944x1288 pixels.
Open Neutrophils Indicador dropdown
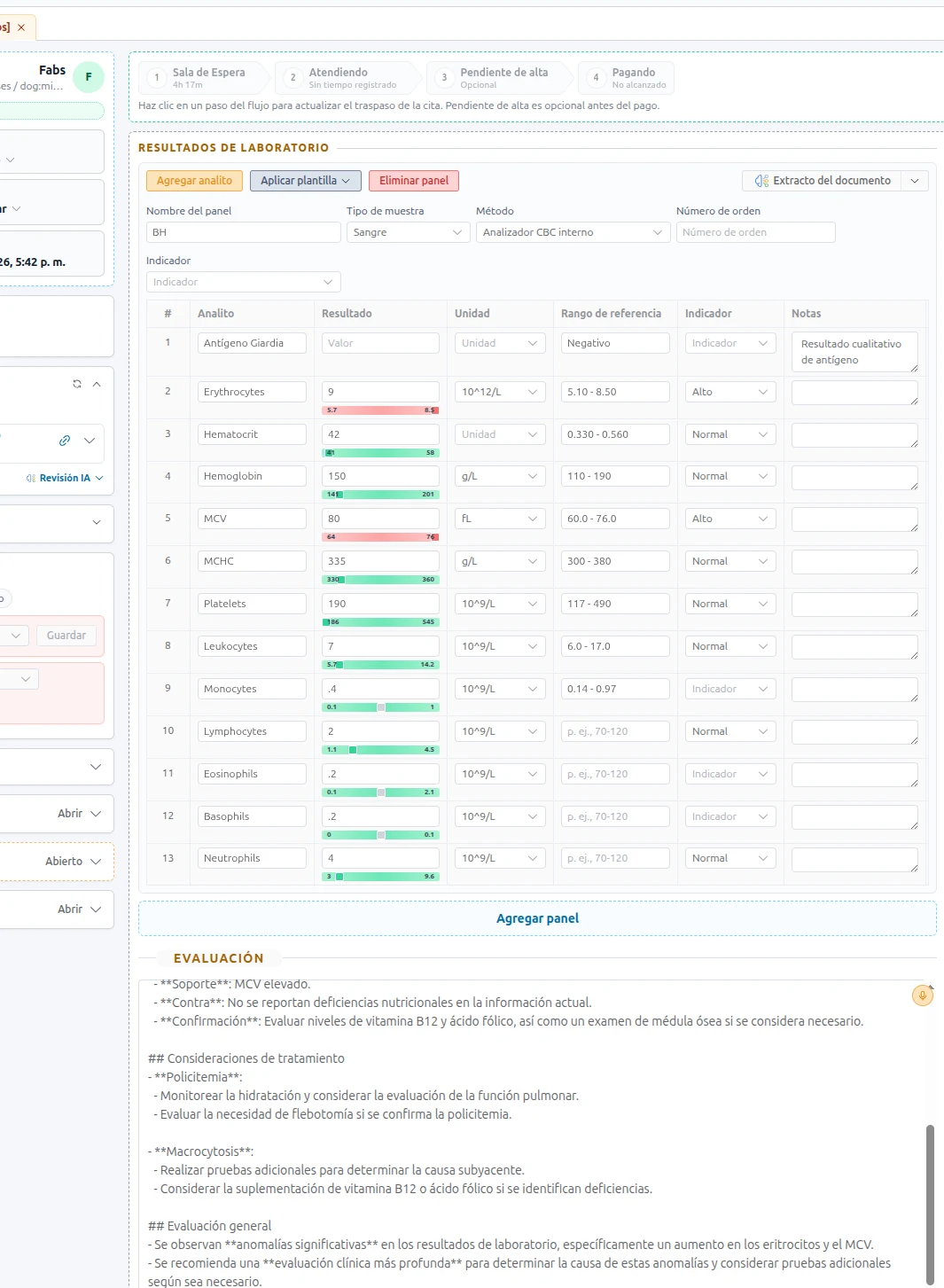point(730,858)
